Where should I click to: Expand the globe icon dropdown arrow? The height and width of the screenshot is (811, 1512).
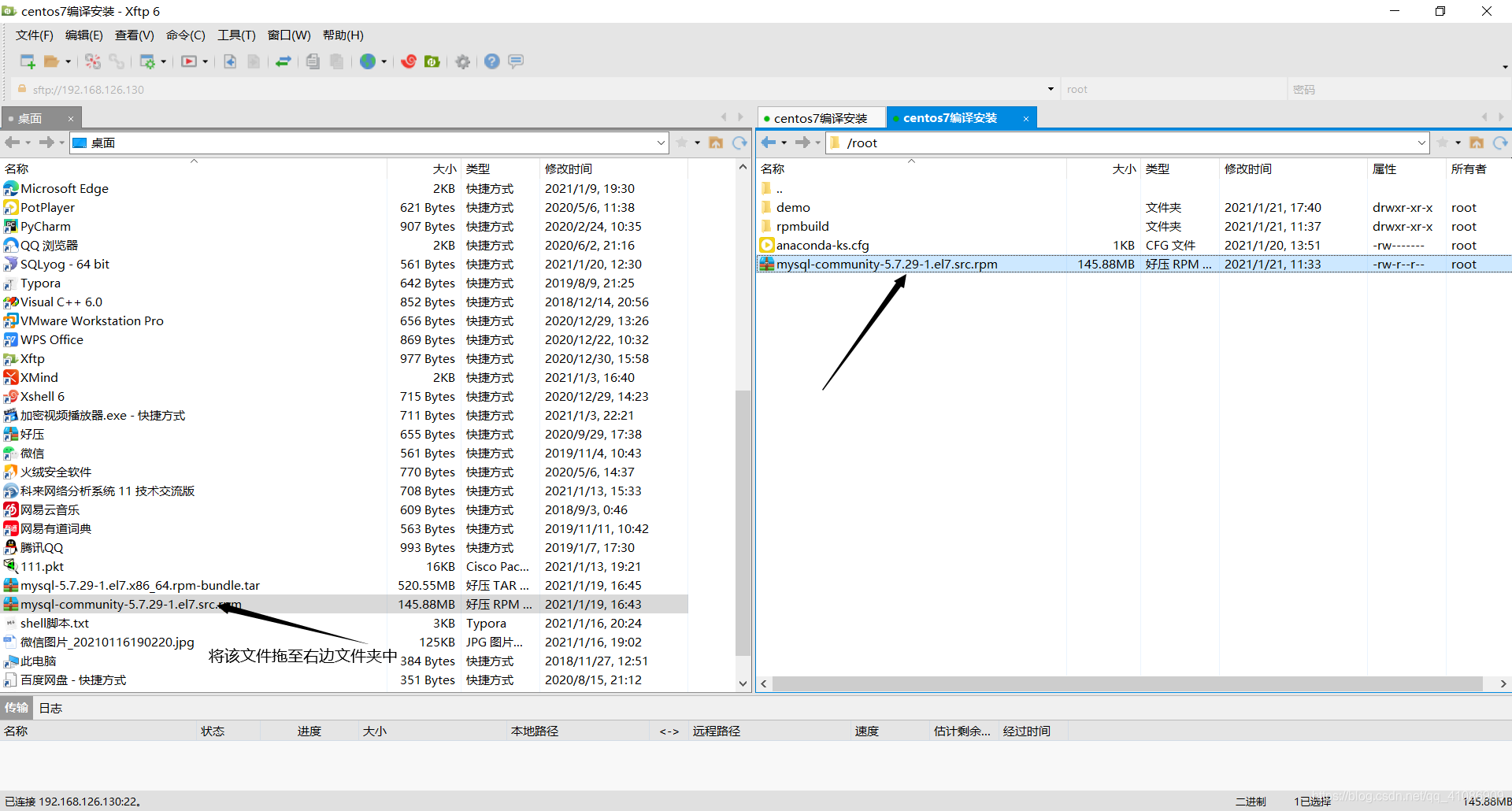pyautogui.click(x=384, y=62)
